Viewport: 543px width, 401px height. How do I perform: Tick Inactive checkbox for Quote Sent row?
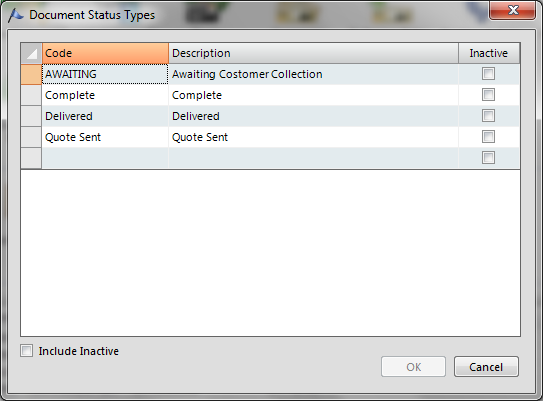click(488, 136)
